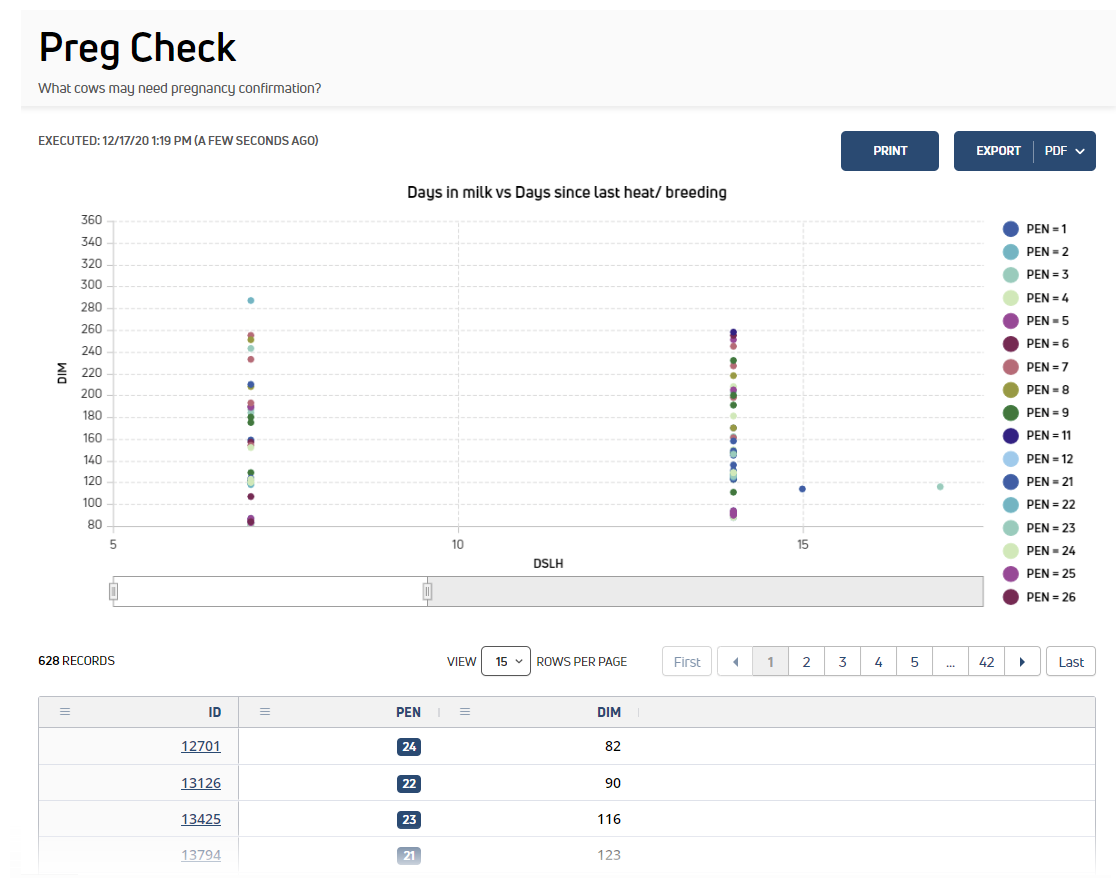Viewport: 1116px width, 888px height.
Task: Select page 42 in pagination
Action: (986, 662)
